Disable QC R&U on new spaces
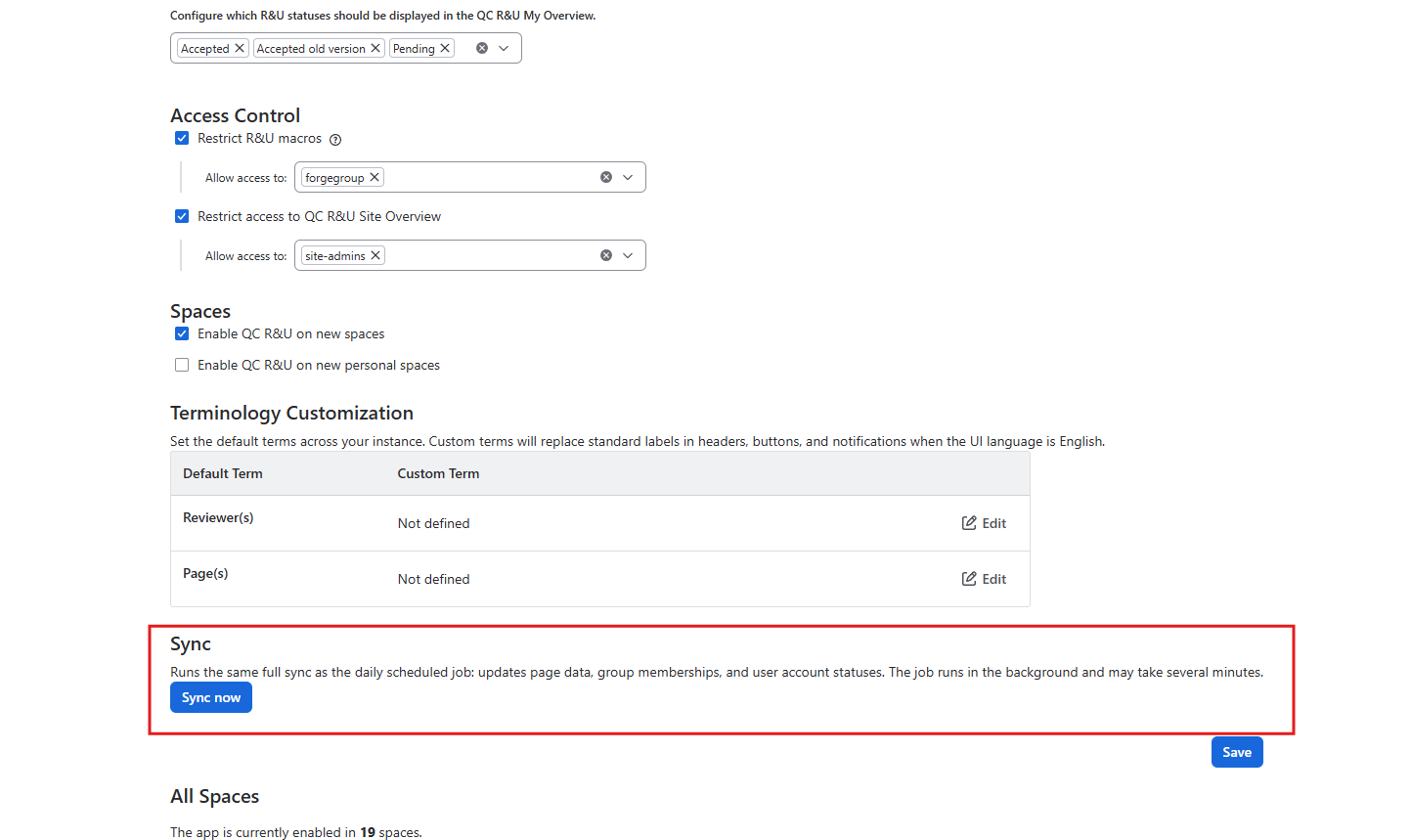The image size is (1411, 840). click(182, 333)
